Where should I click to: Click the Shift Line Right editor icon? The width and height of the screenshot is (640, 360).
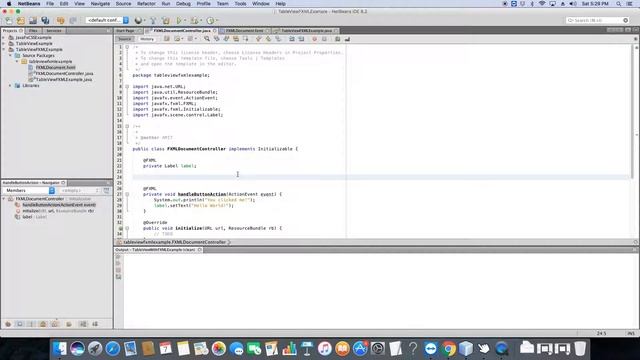pyautogui.click(x=301, y=39)
